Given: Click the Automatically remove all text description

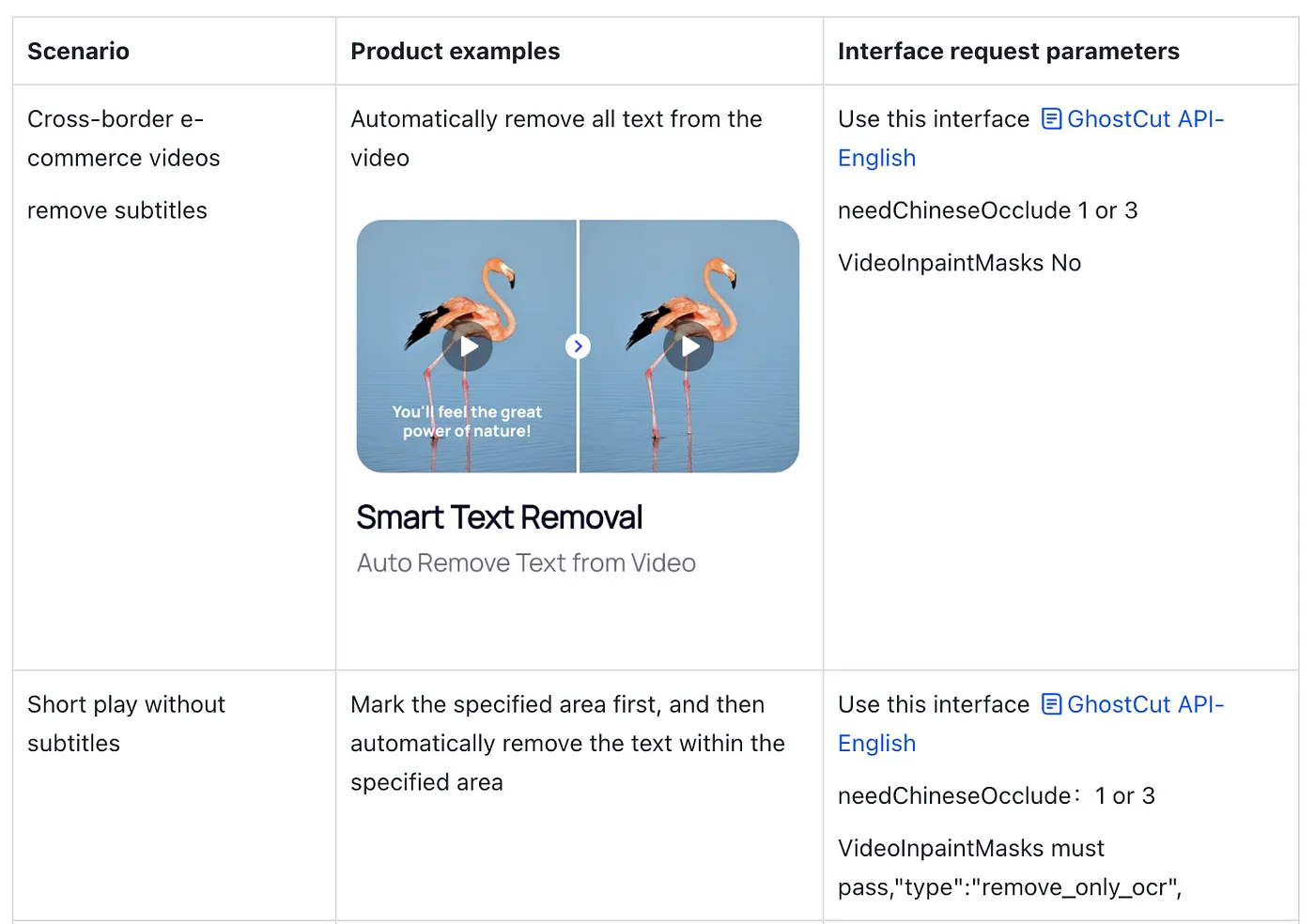Looking at the screenshot, I should [556, 138].
